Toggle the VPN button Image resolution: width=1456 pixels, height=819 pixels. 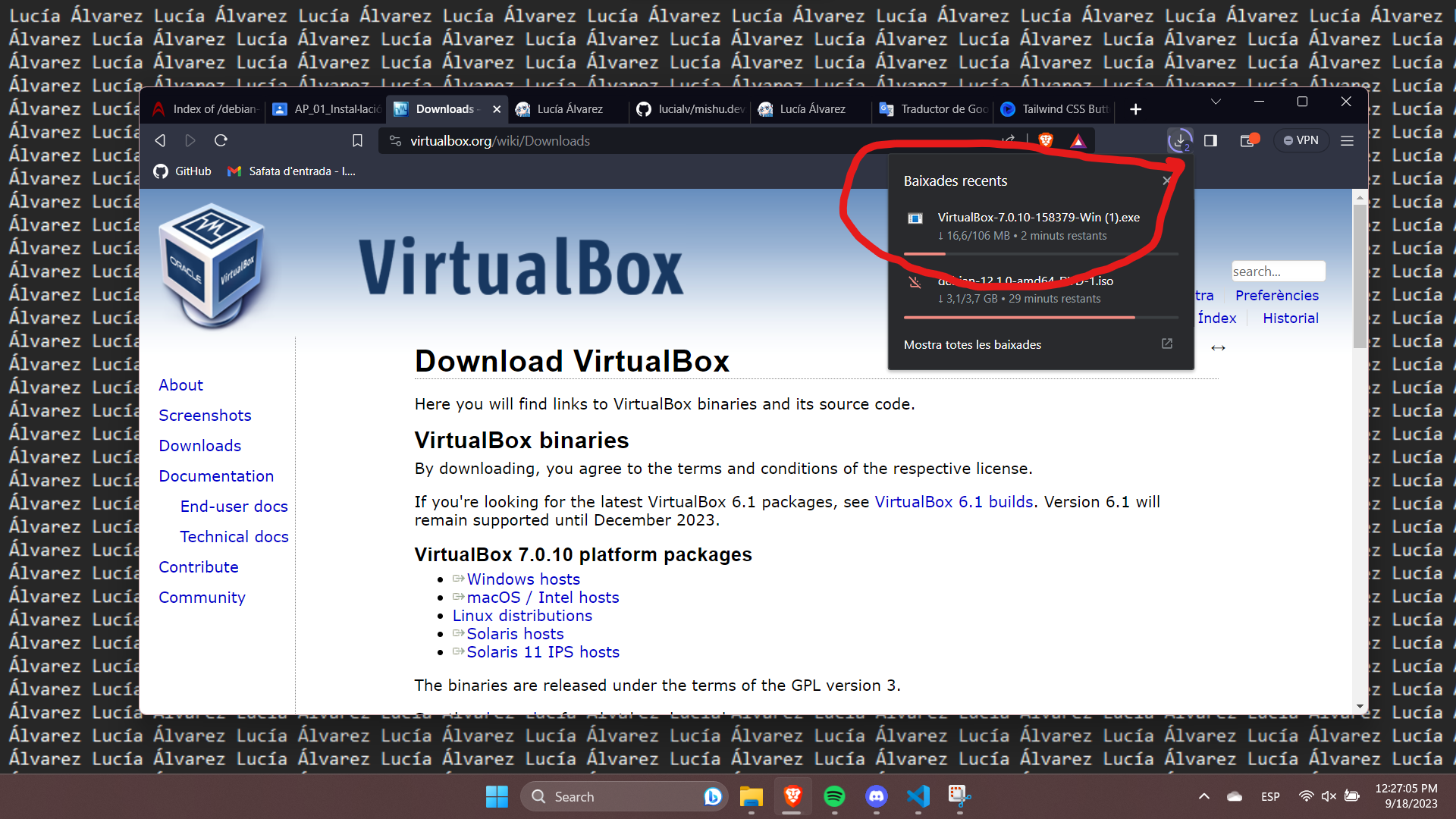1301,140
